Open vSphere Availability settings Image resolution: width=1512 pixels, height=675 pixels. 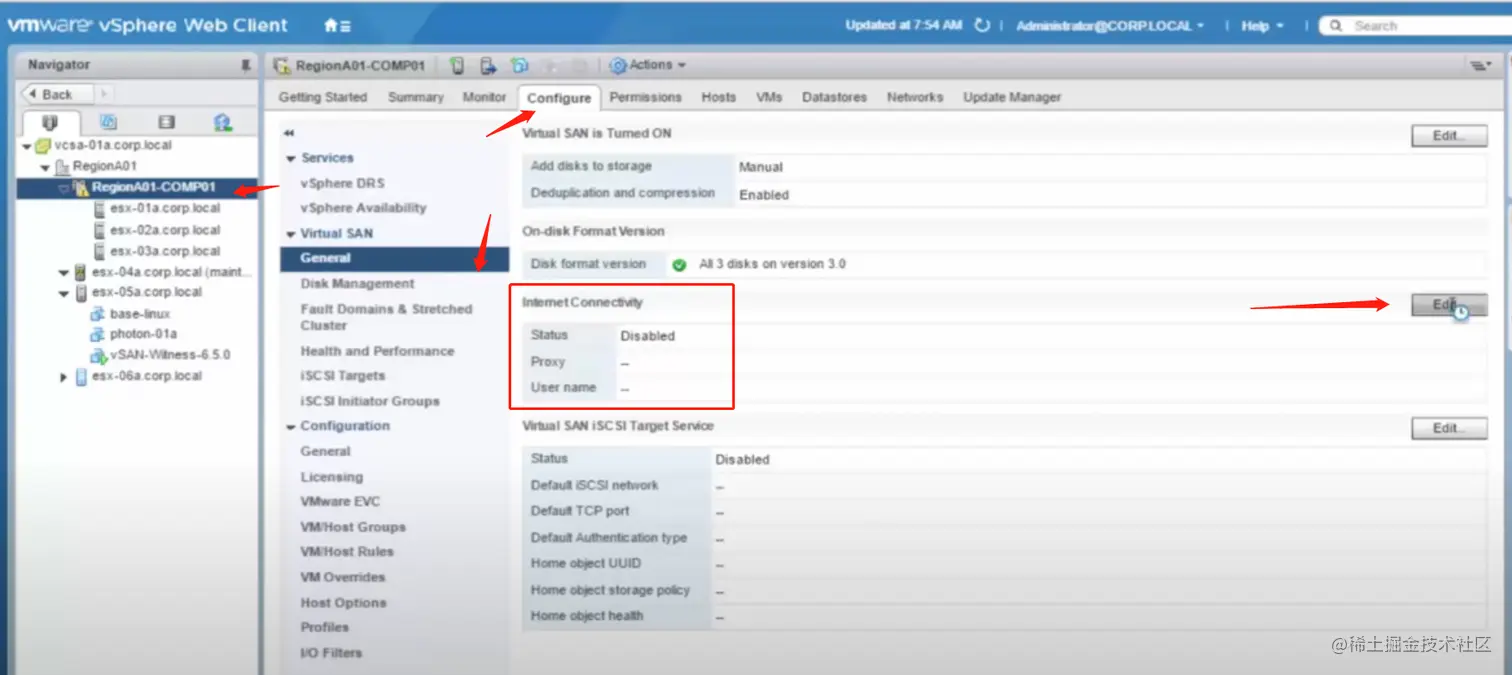(x=363, y=208)
